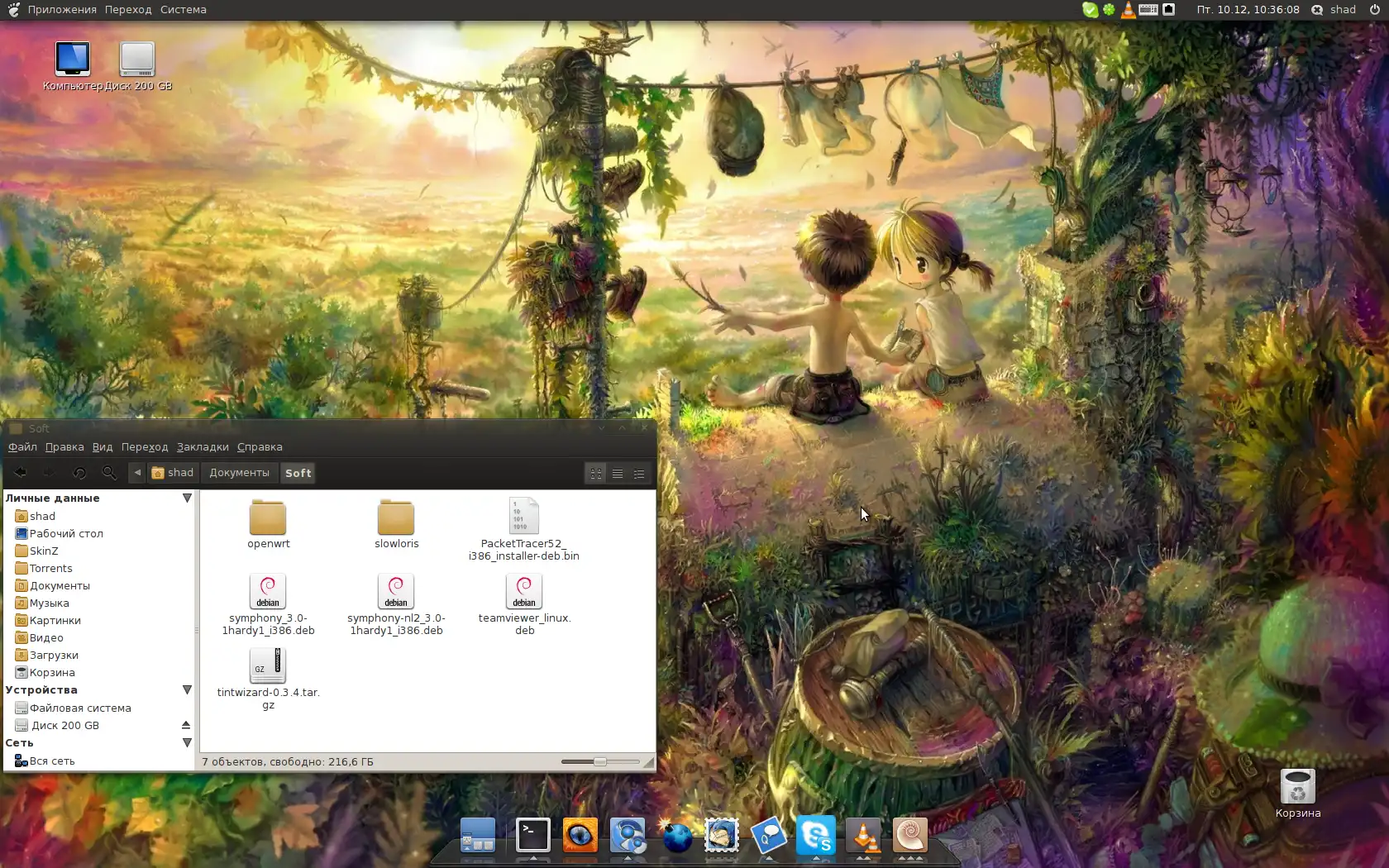Open Skype from the bottom dock

[815, 836]
